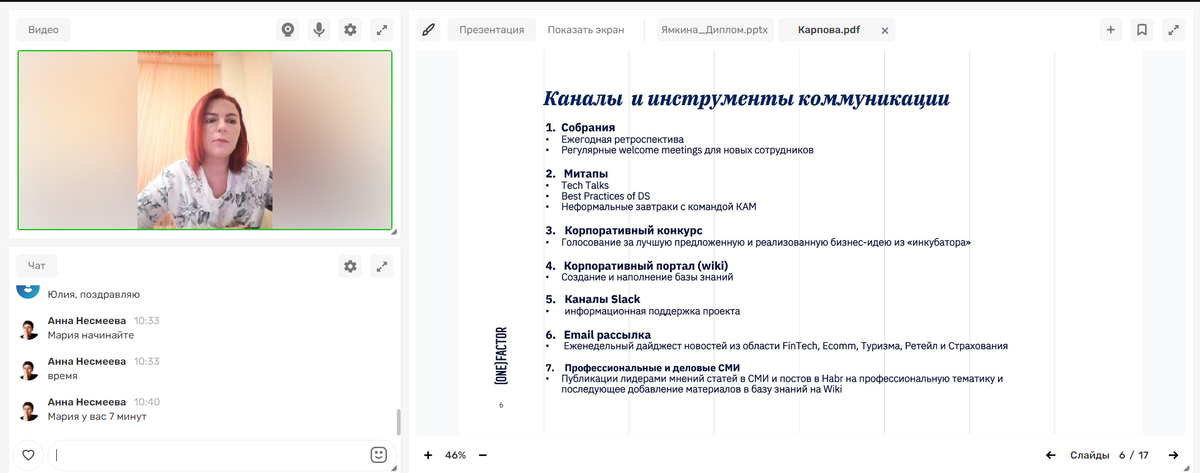
Task: Close the Карпова.pdf tab
Action: [884, 31]
